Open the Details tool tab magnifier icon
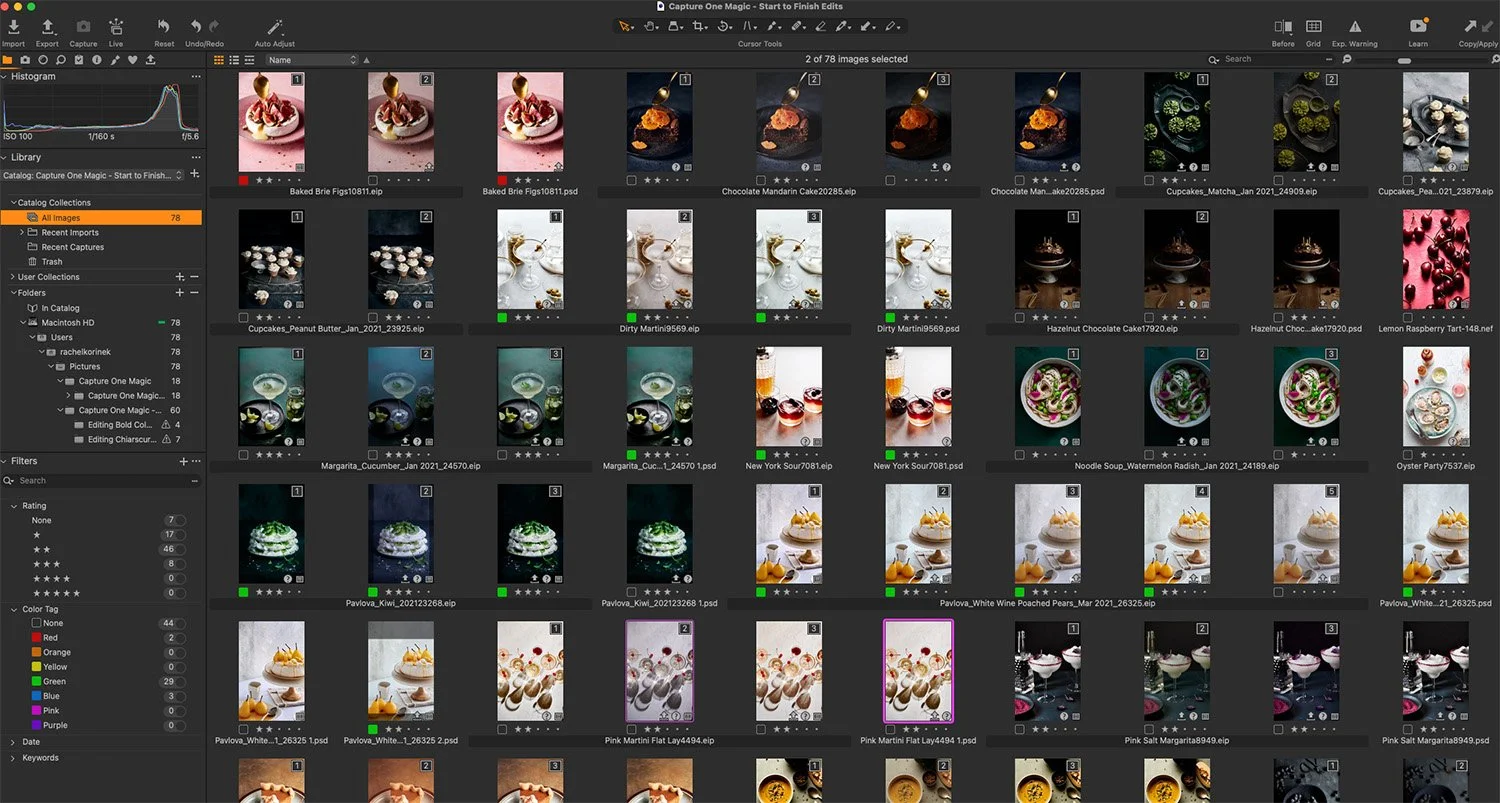Screen dimensions: 1500x803 [x=62, y=60]
